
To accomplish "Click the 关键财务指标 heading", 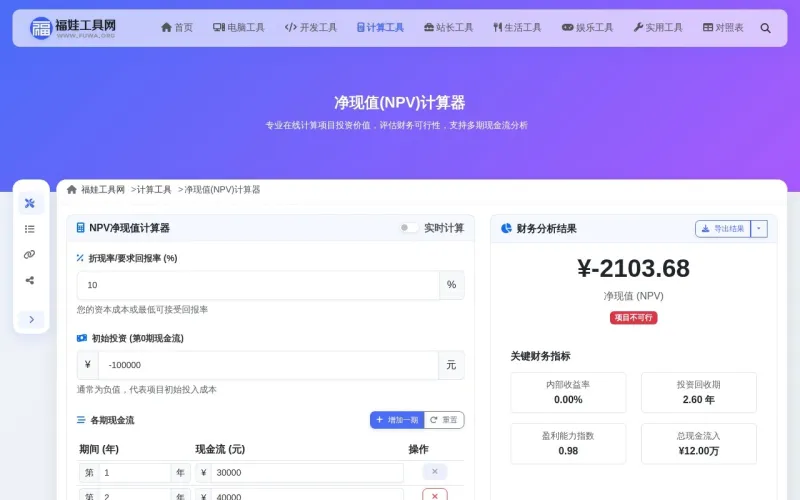I will tap(540, 356).
